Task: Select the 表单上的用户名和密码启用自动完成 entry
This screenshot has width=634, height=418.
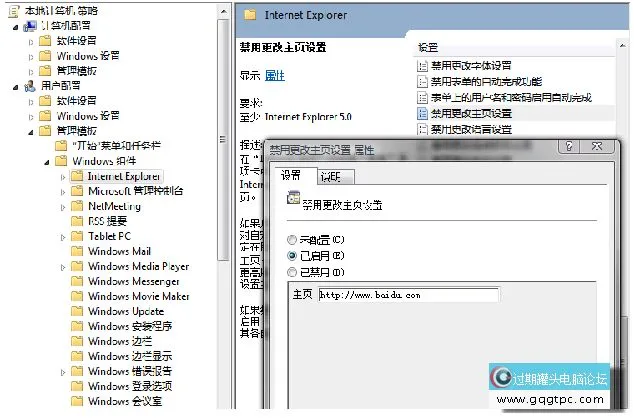Action: [511, 97]
